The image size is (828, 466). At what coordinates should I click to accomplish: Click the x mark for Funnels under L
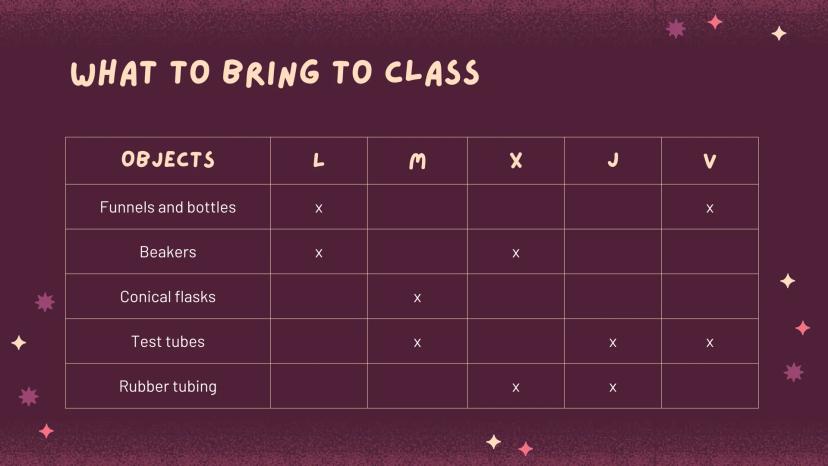pos(319,208)
